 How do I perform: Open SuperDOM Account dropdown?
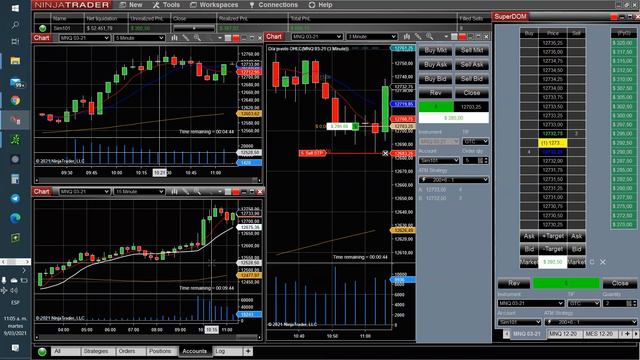(x=519, y=322)
